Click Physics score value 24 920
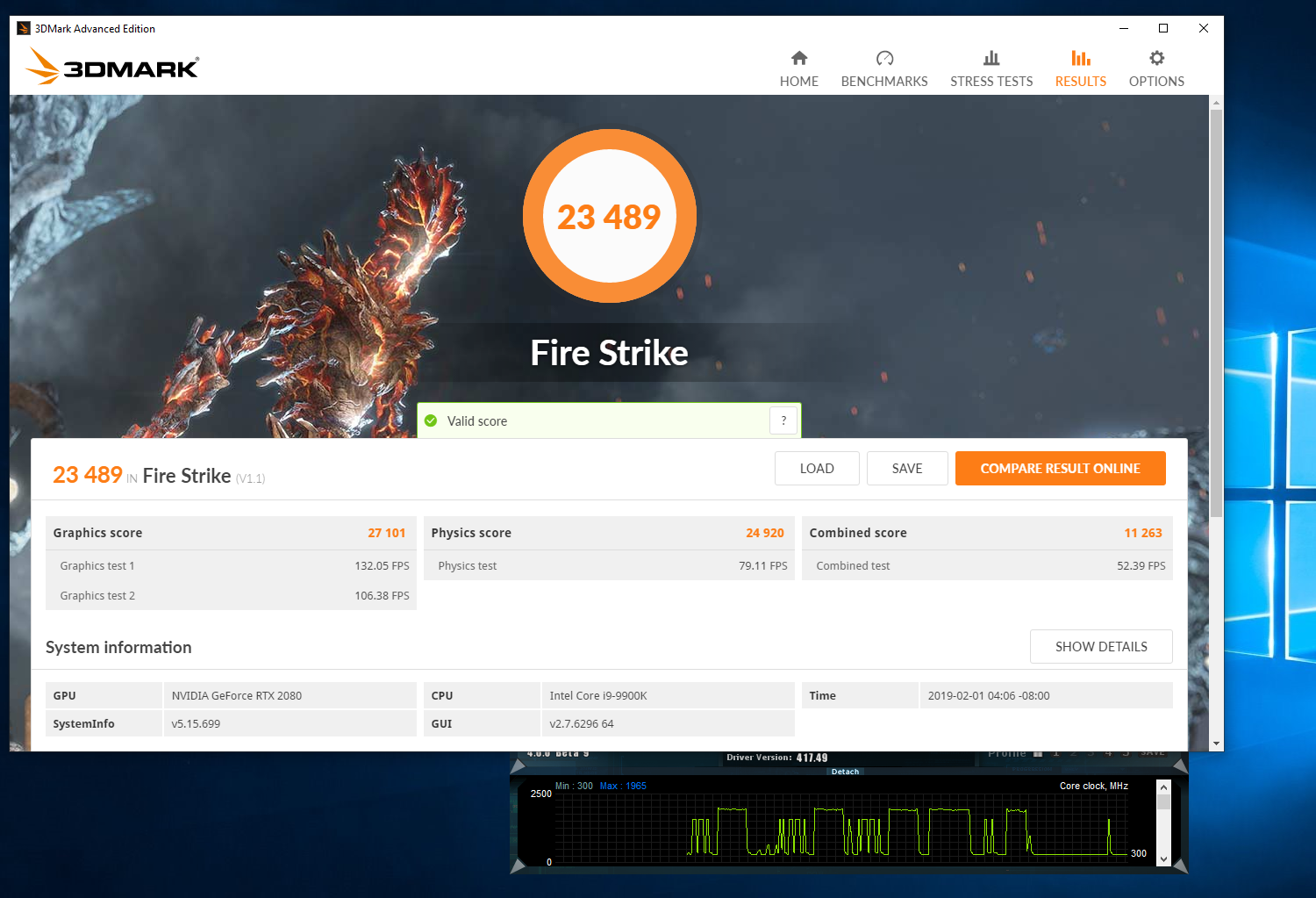 (765, 533)
